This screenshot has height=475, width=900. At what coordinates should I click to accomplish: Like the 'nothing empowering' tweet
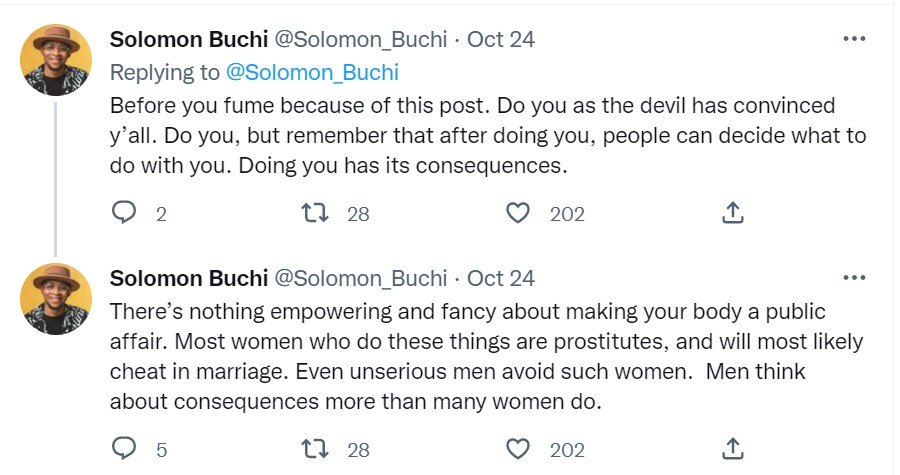(x=517, y=450)
